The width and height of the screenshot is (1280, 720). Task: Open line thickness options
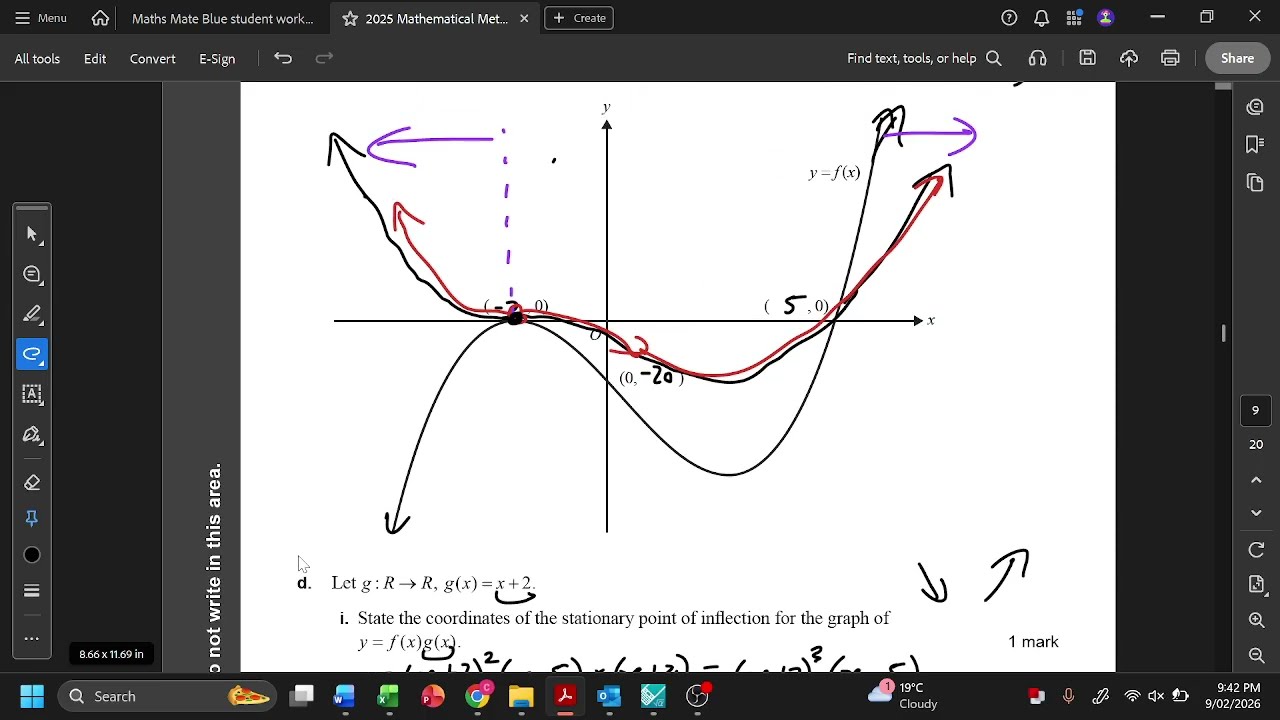pos(32,591)
